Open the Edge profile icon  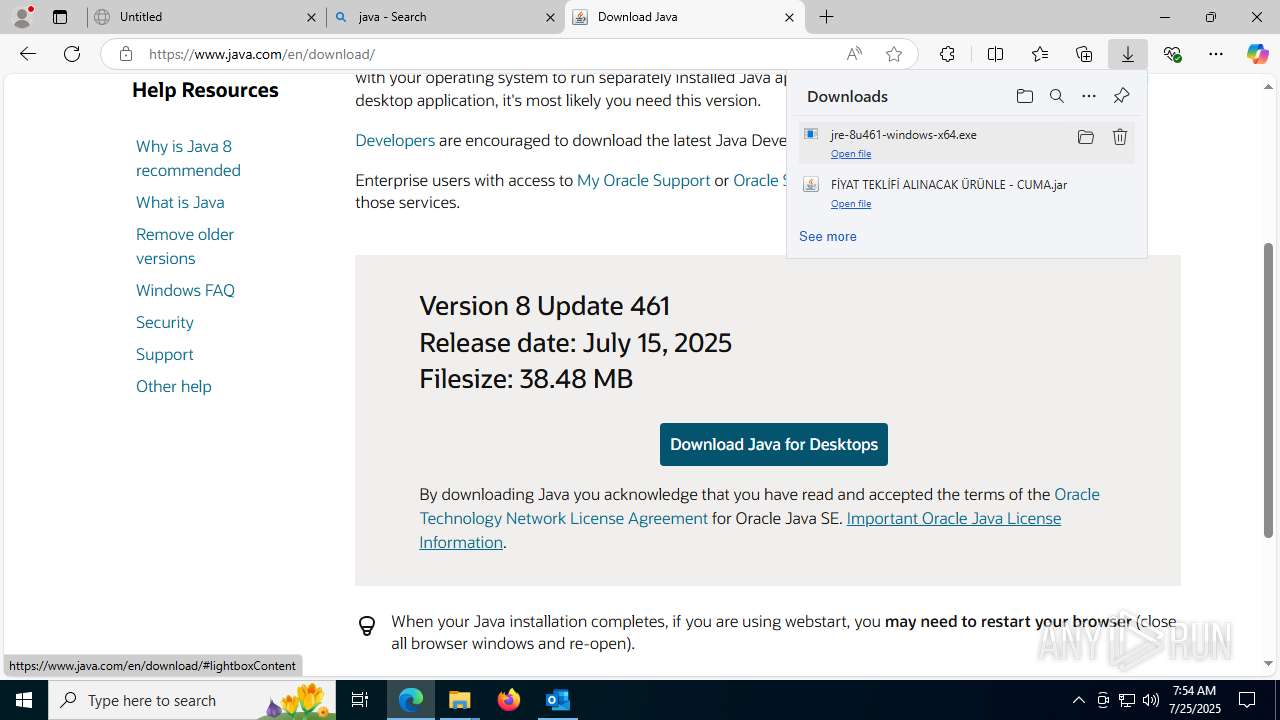tap(22, 17)
